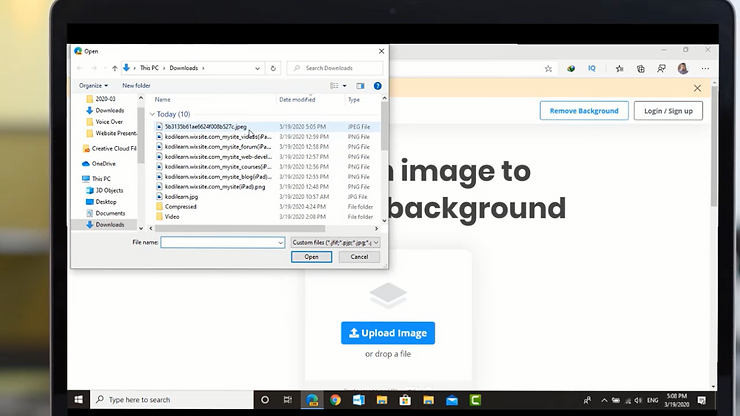This screenshot has height=416, width=740.
Task: Open Desktop in navigation pane
Action: tap(101, 202)
